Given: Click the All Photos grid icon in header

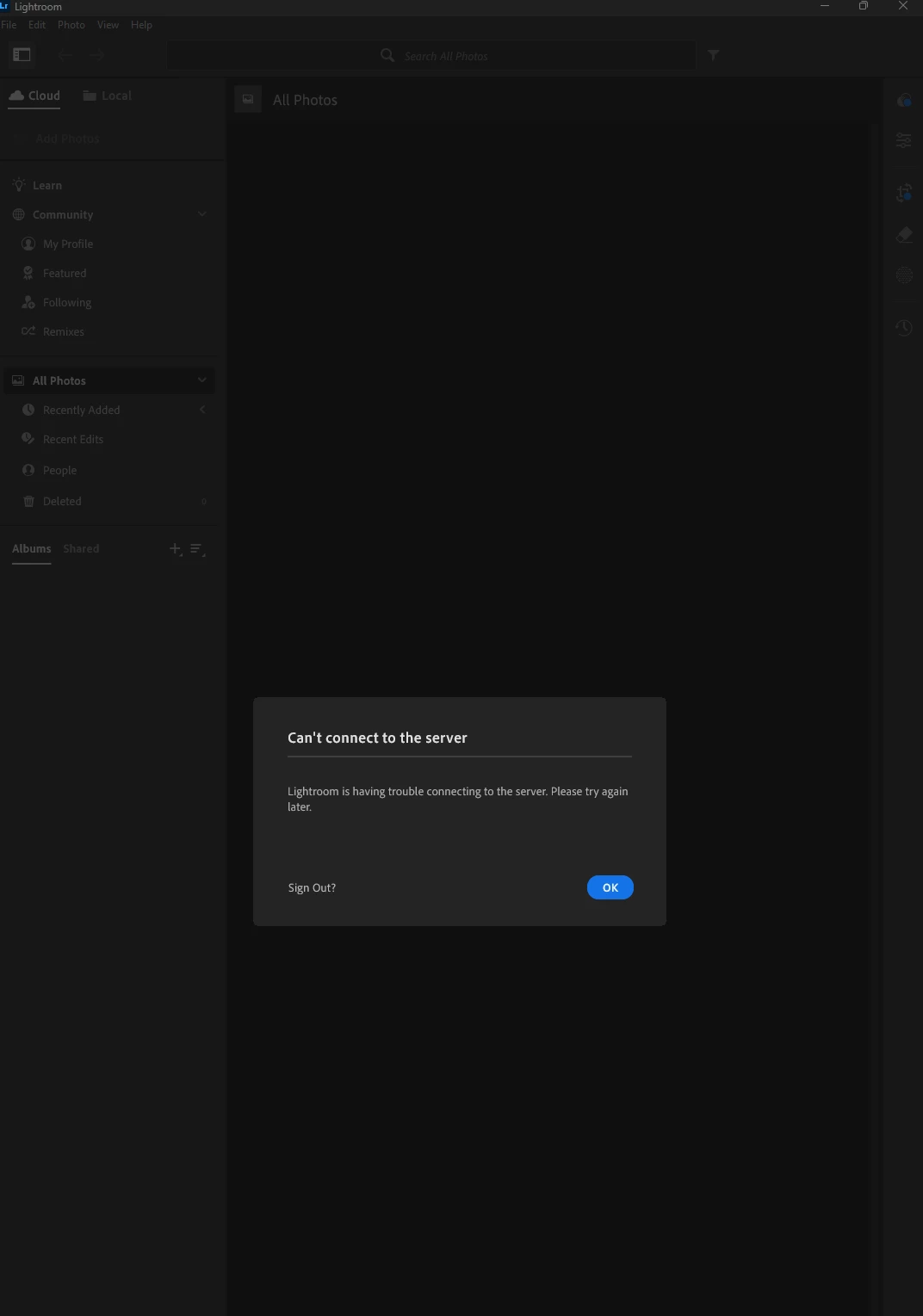Looking at the screenshot, I should point(248,100).
